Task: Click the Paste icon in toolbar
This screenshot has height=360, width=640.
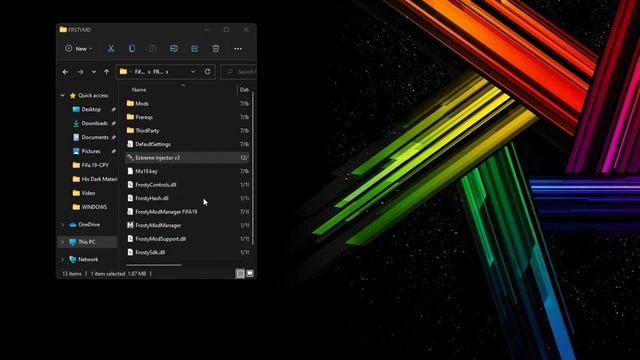Action: point(153,49)
